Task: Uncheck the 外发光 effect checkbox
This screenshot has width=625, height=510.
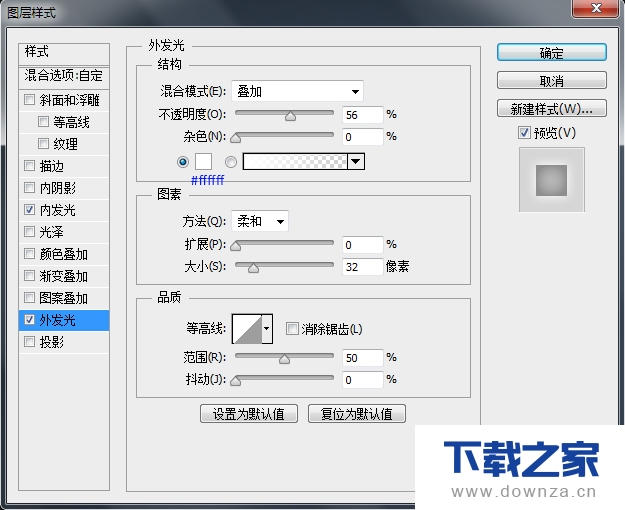Action: 29,319
